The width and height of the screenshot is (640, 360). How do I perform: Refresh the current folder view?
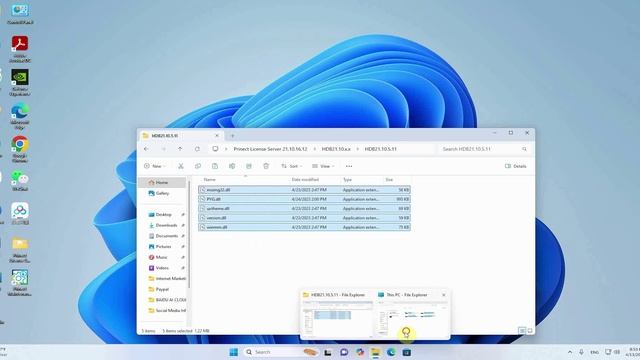click(x=197, y=149)
